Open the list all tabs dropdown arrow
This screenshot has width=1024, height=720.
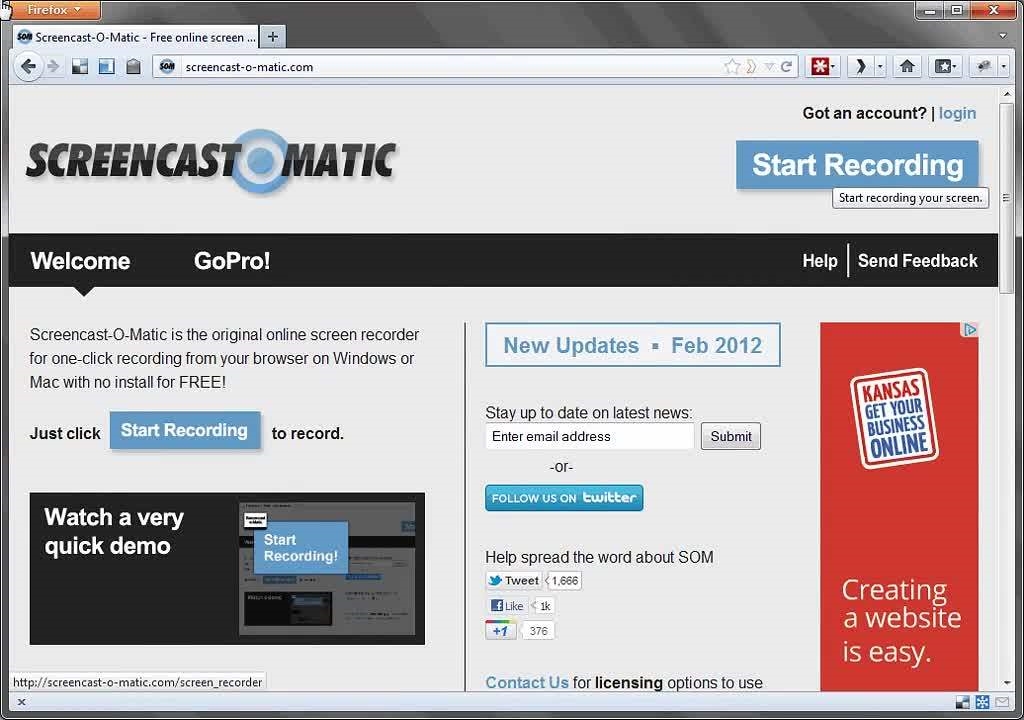pos(1003,36)
